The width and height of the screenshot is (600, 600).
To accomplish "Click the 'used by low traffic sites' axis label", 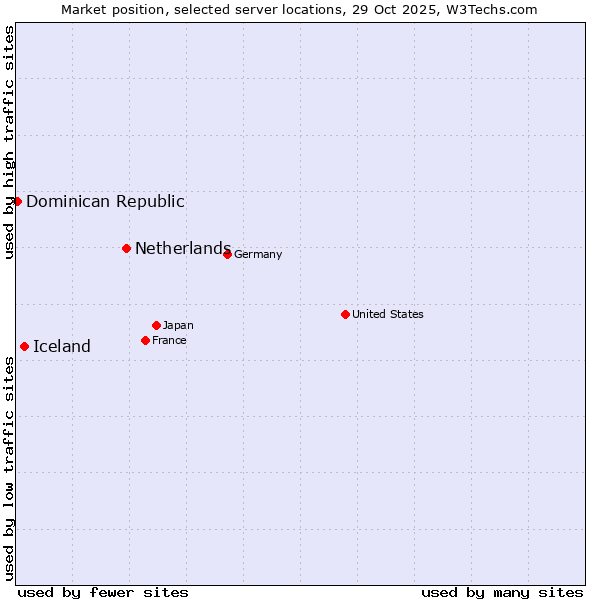I will click(x=9, y=468).
